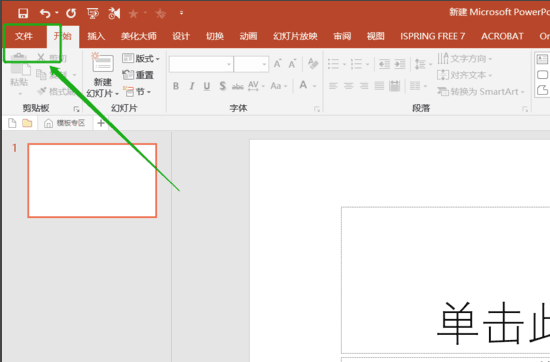Click the folder icon on the document tab bar
This screenshot has height=362, width=550.
point(27,123)
